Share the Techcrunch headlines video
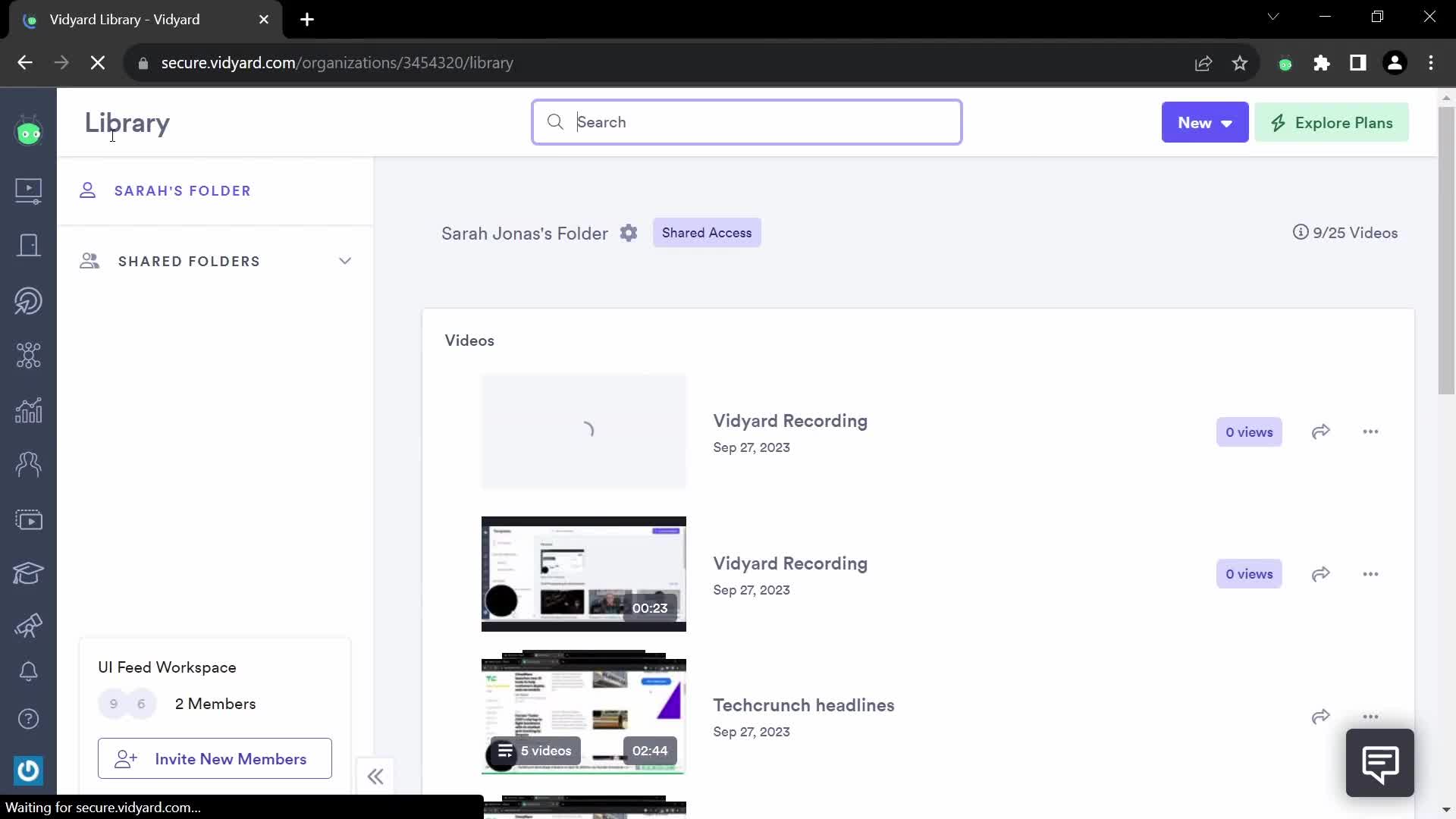 [x=1320, y=717]
